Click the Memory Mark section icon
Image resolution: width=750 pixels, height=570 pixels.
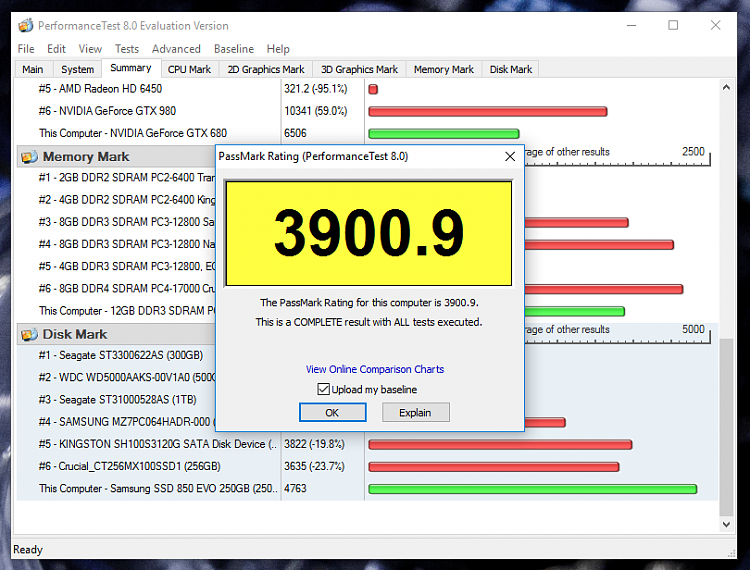tap(29, 156)
